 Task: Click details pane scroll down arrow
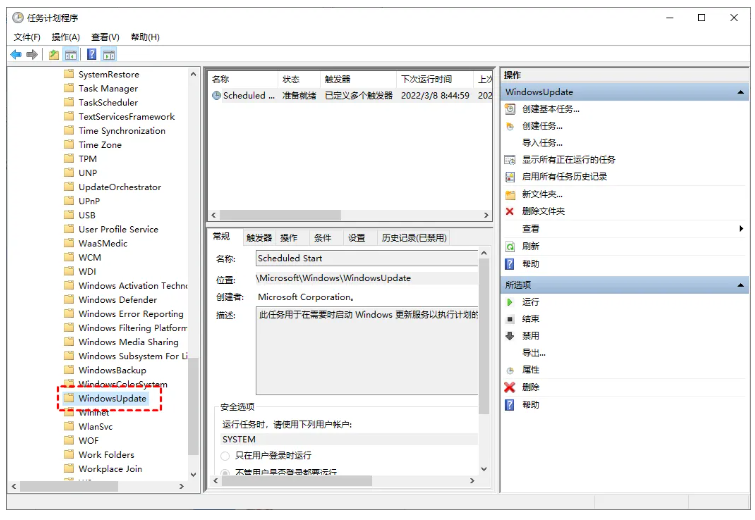coord(484,469)
